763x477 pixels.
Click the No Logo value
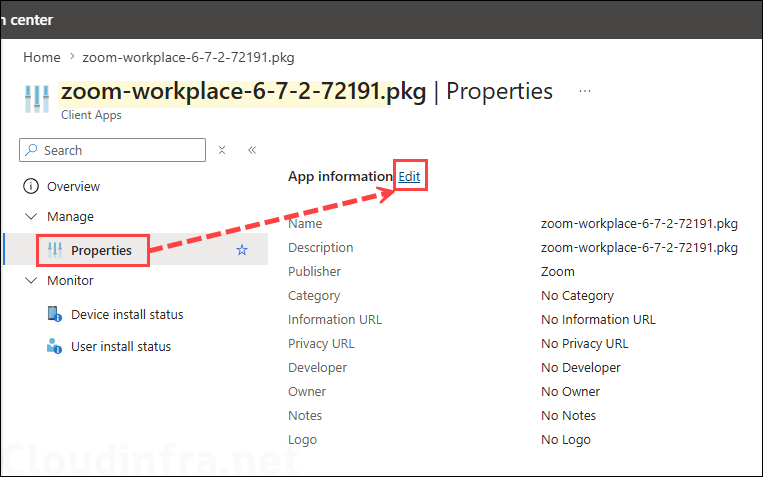point(566,440)
